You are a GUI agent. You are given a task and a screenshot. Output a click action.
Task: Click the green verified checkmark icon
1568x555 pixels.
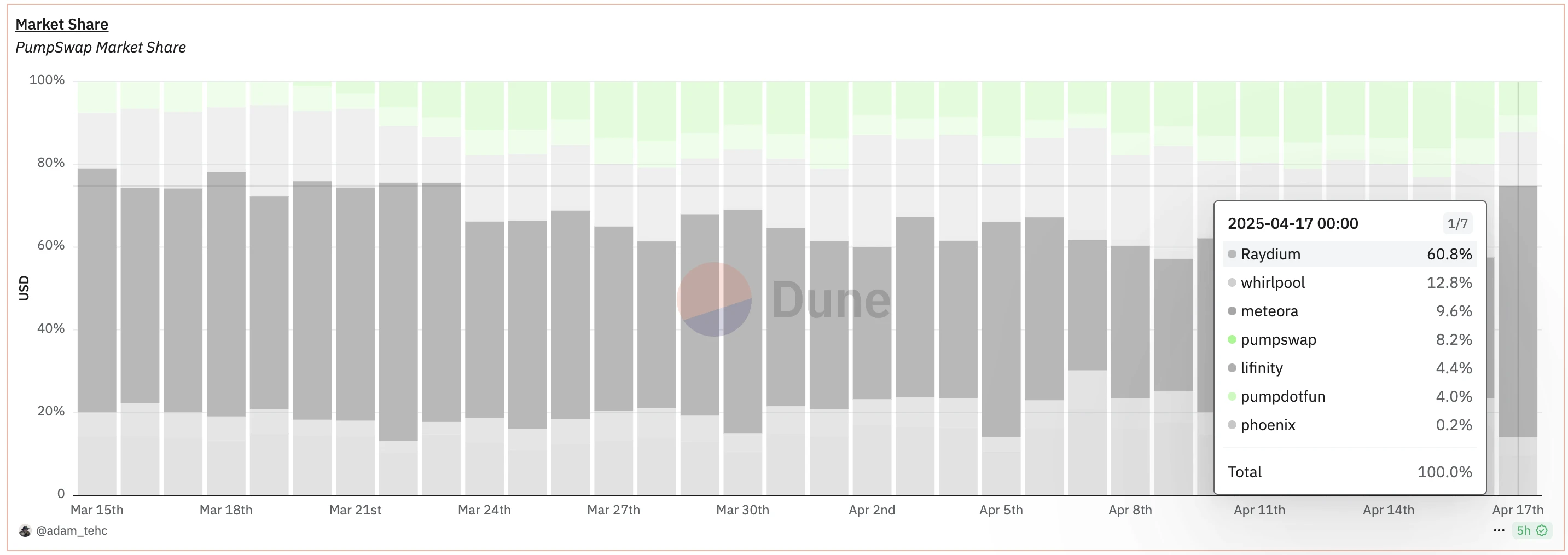click(x=1542, y=530)
